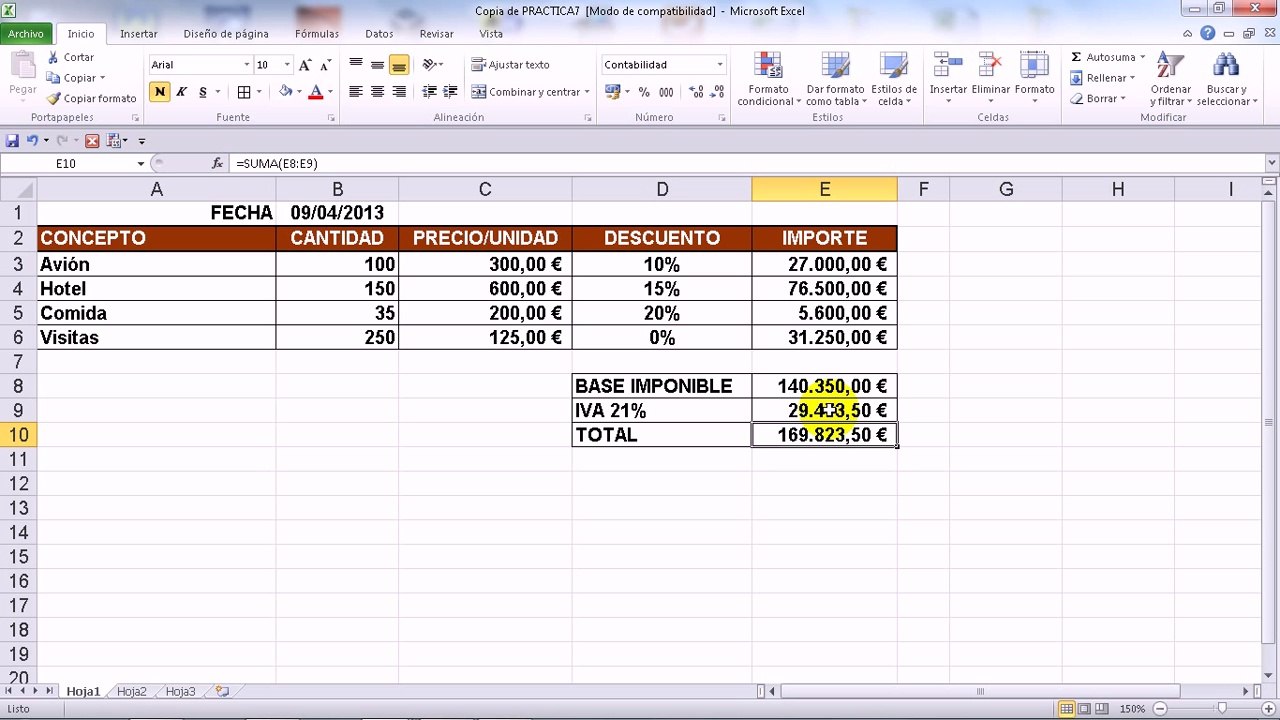Toggle middle vertical alignment
The image size is (1280, 720).
point(378,65)
